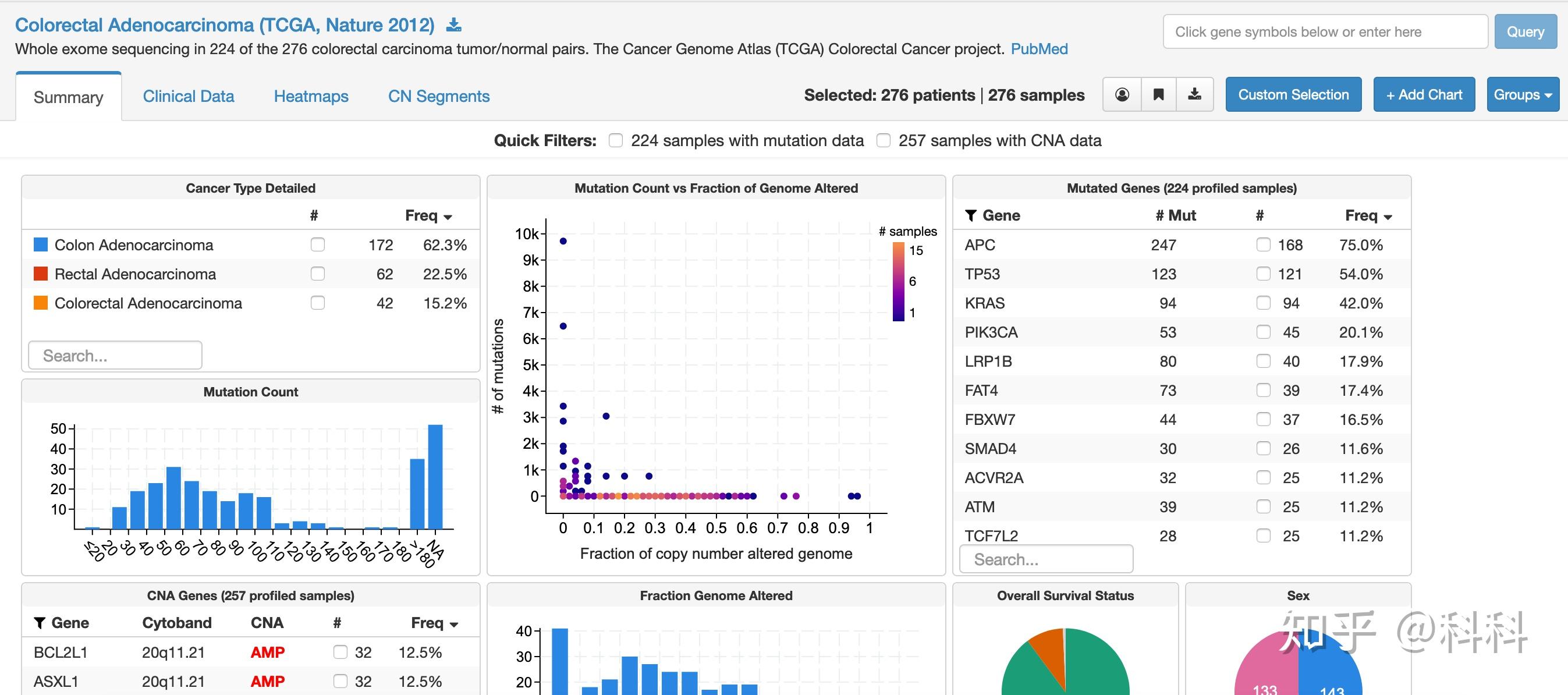The height and width of the screenshot is (695, 1568).
Task: Open the Heatmaps tab
Action: (311, 96)
